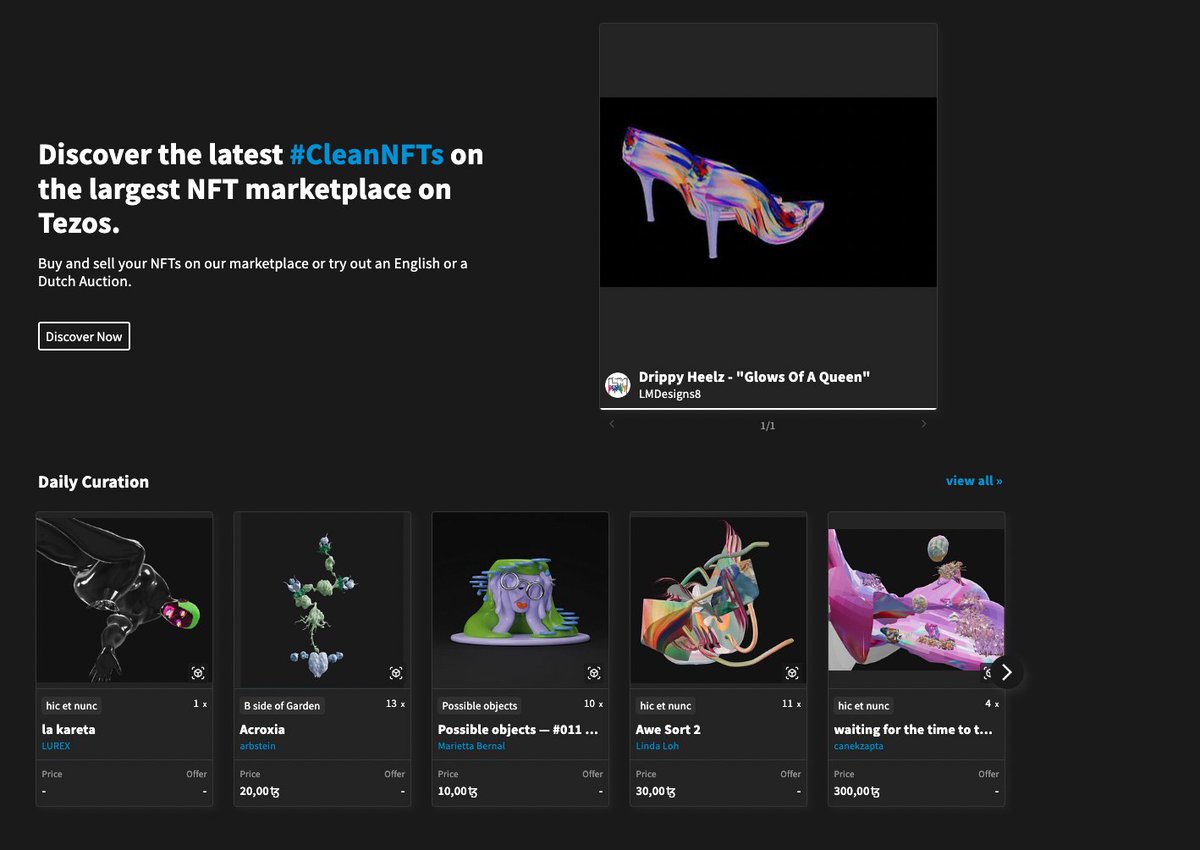Click the next arrow of Daily Curation carousel
Screen dimensions: 1200x850
(x=1007, y=672)
